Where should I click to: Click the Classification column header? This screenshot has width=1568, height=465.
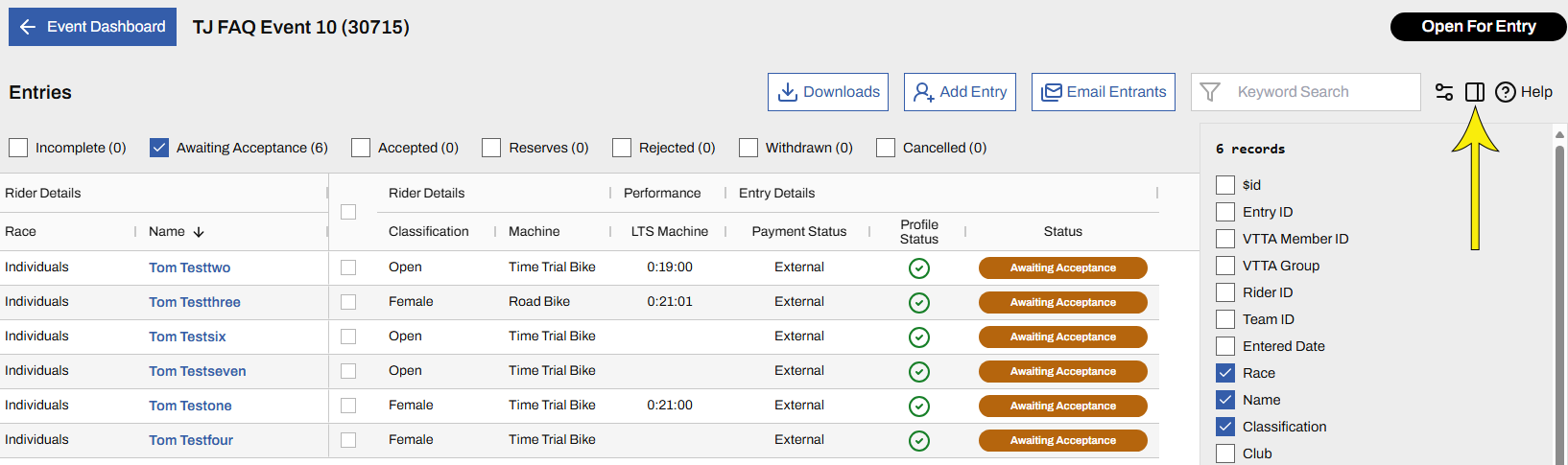pyautogui.click(x=429, y=231)
